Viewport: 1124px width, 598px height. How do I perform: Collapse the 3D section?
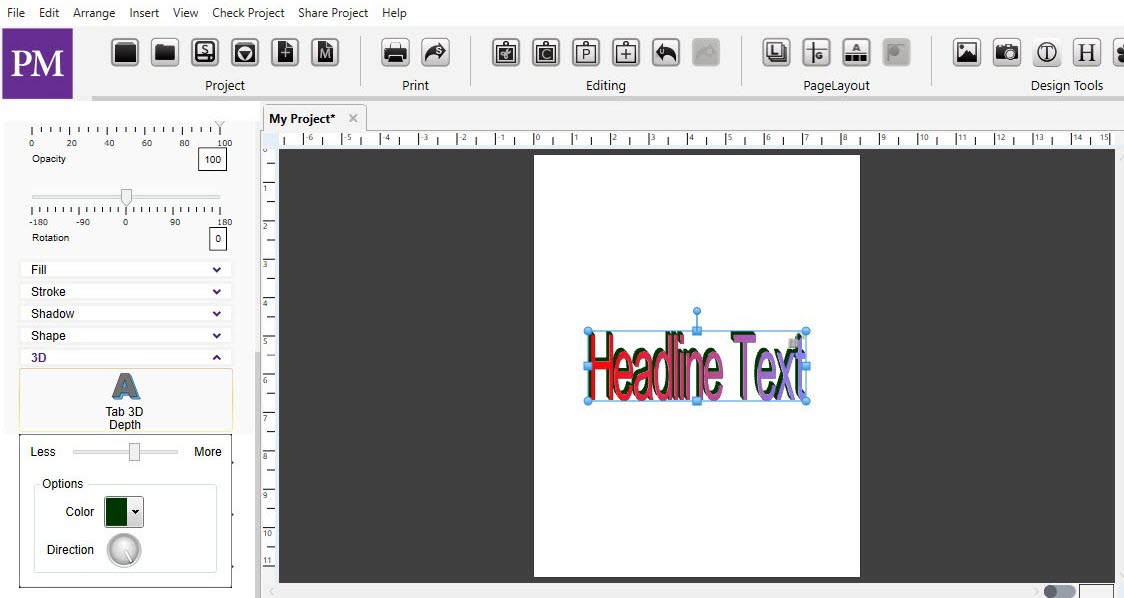click(125, 357)
